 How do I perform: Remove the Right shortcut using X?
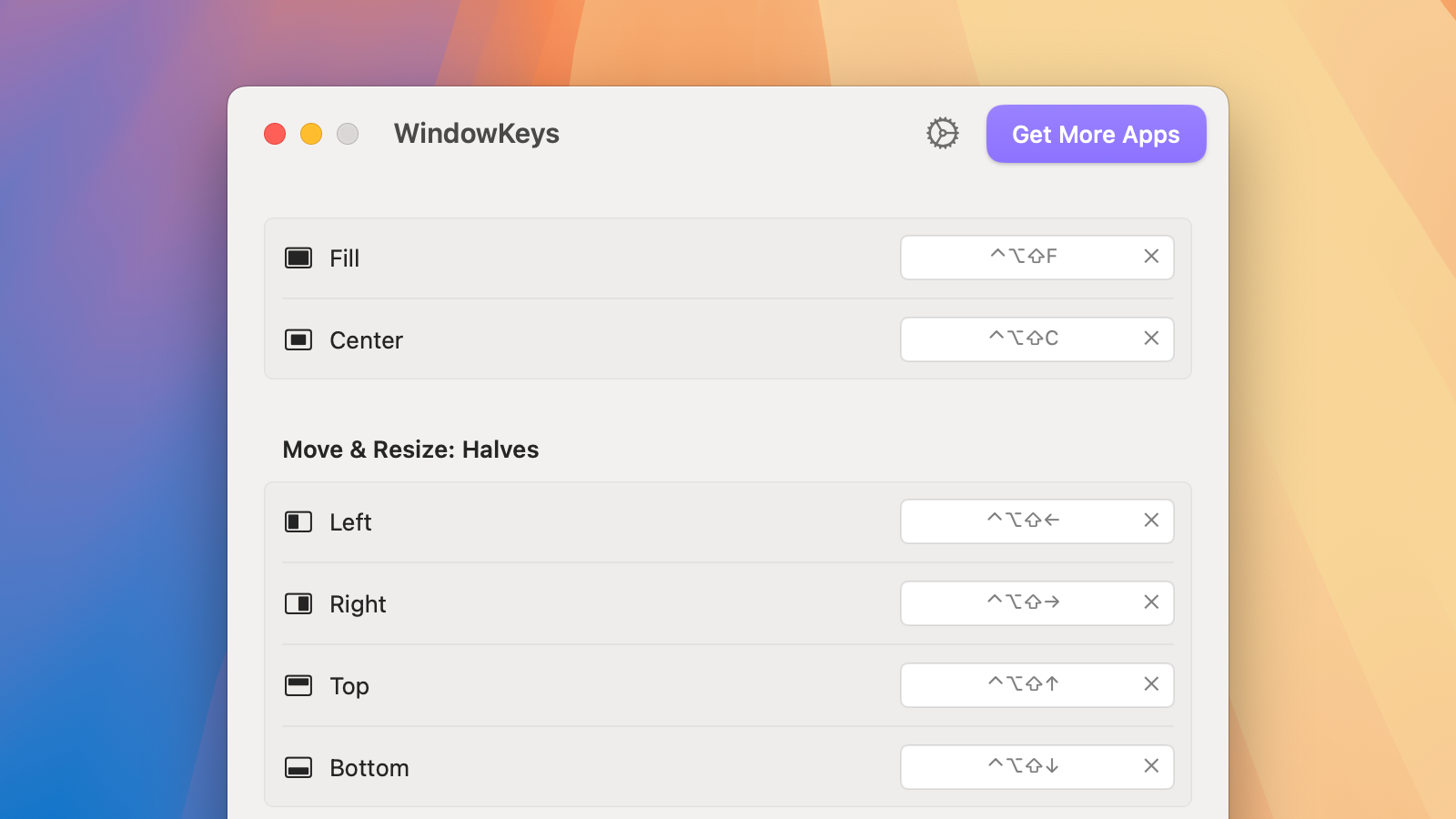1151,602
